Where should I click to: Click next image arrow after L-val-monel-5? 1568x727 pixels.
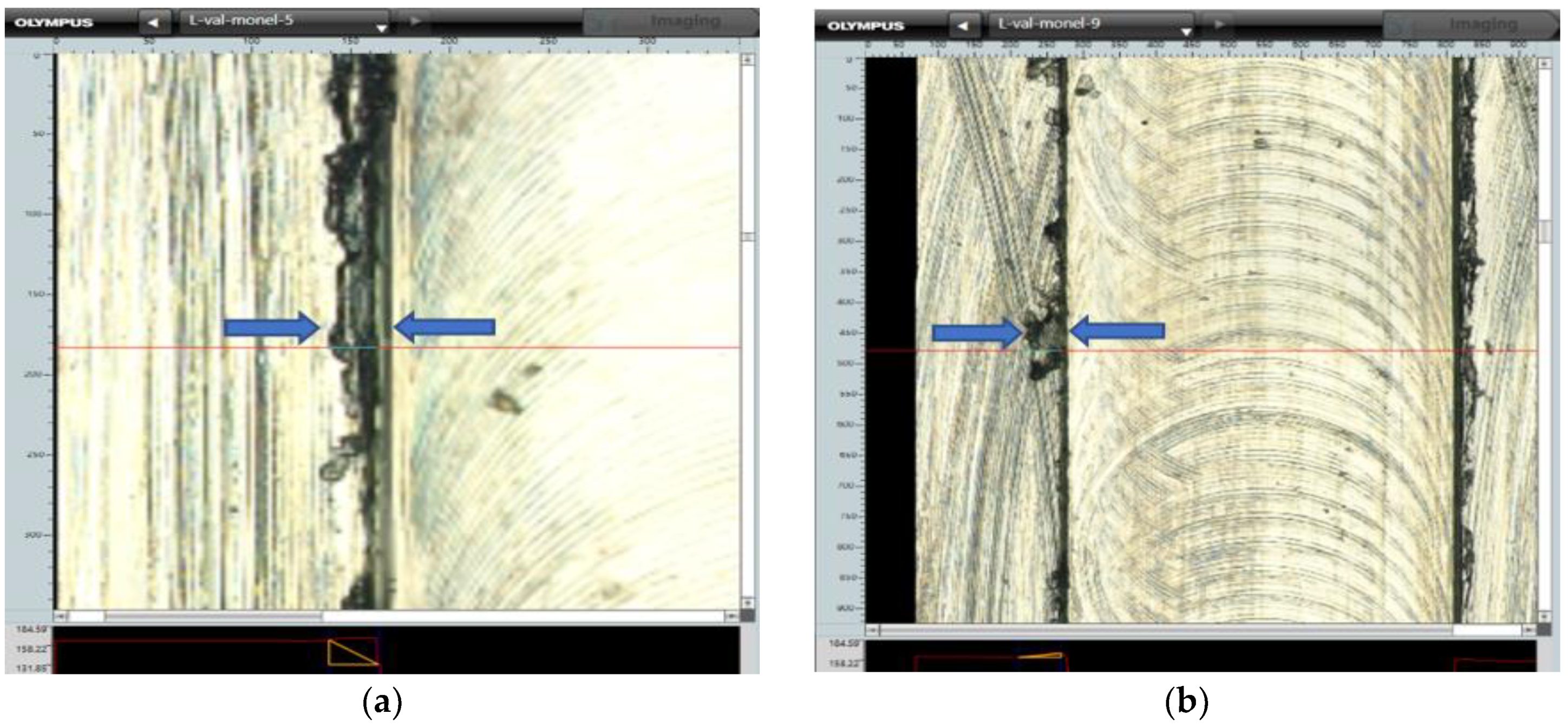[x=416, y=21]
